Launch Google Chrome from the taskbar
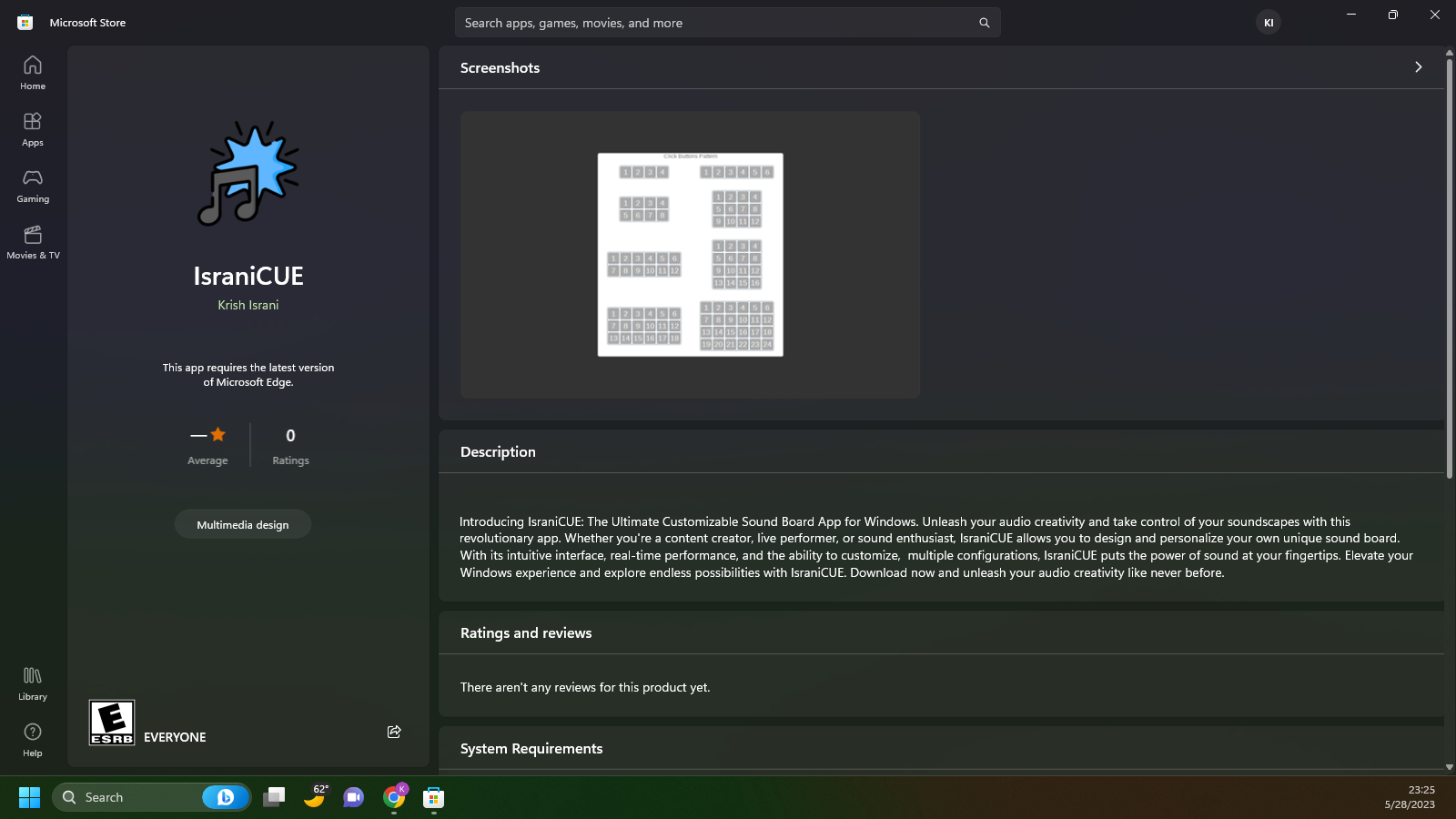 point(394,797)
